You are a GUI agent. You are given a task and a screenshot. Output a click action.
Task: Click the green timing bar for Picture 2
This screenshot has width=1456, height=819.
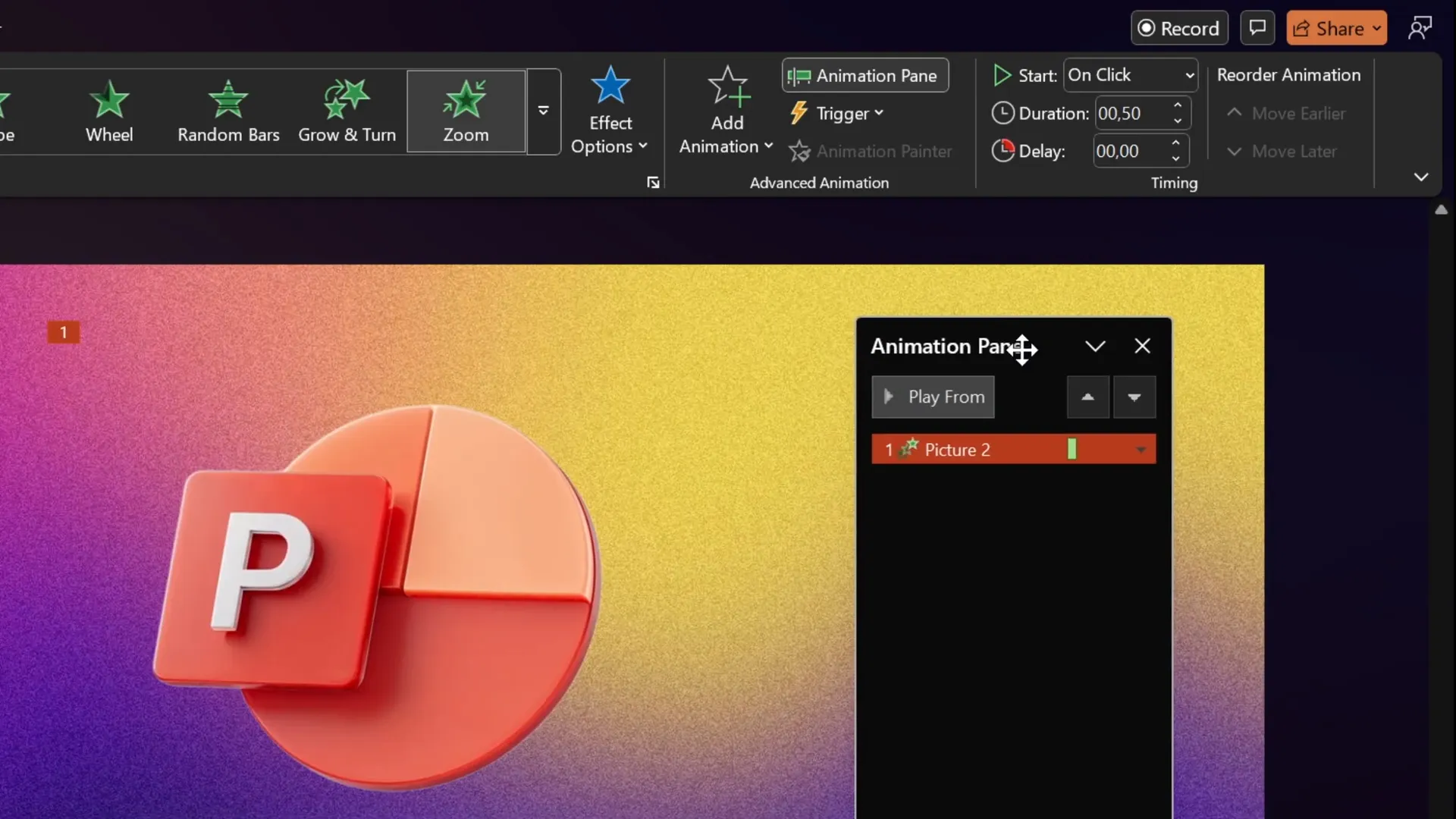[x=1072, y=450]
